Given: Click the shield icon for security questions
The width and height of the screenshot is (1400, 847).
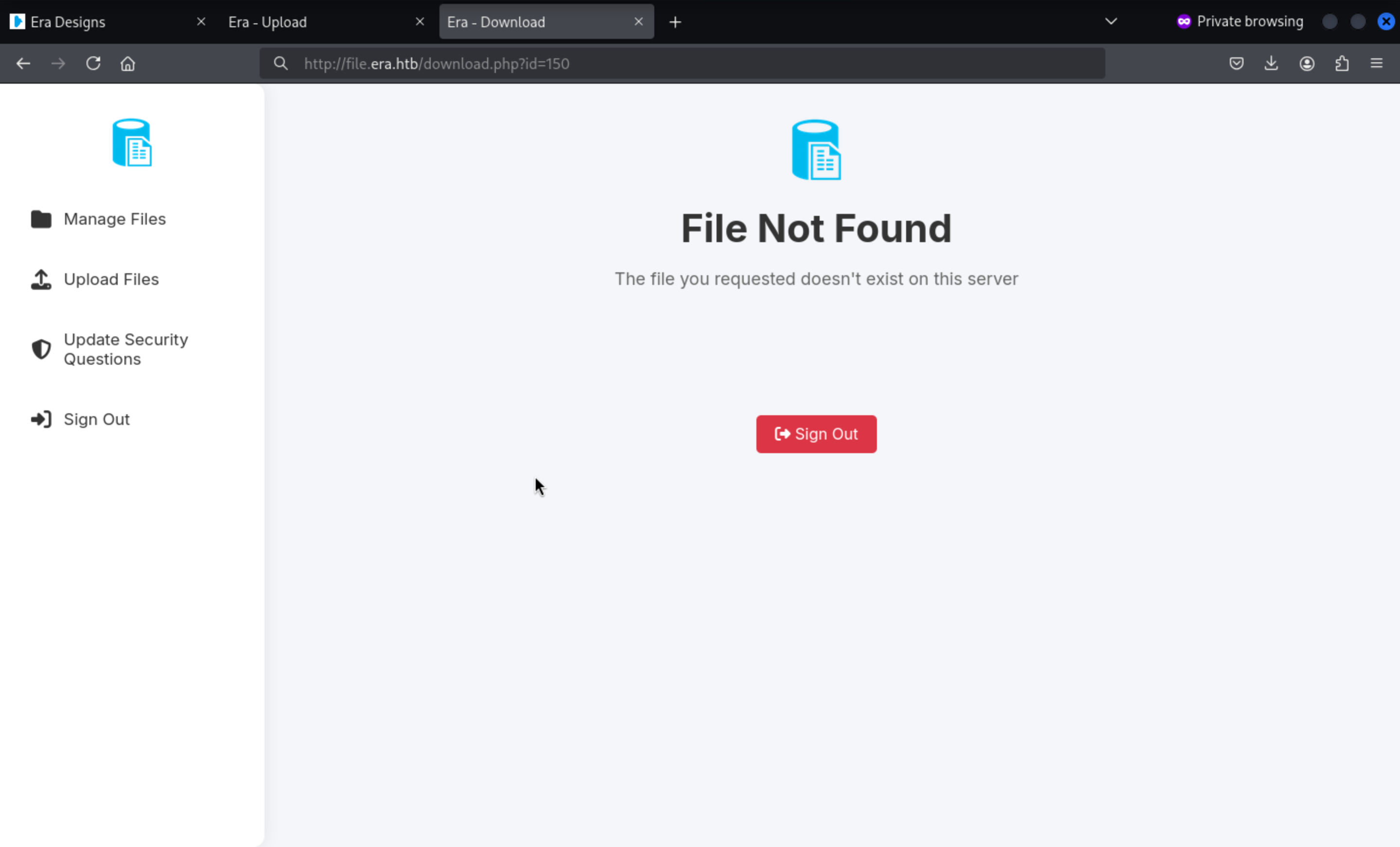Looking at the screenshot, I should [41, 349].
